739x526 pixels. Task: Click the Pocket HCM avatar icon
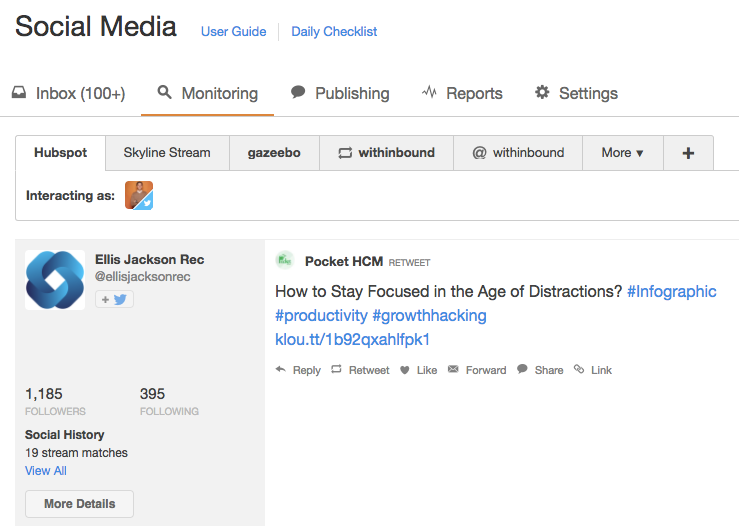click(285, 260)
